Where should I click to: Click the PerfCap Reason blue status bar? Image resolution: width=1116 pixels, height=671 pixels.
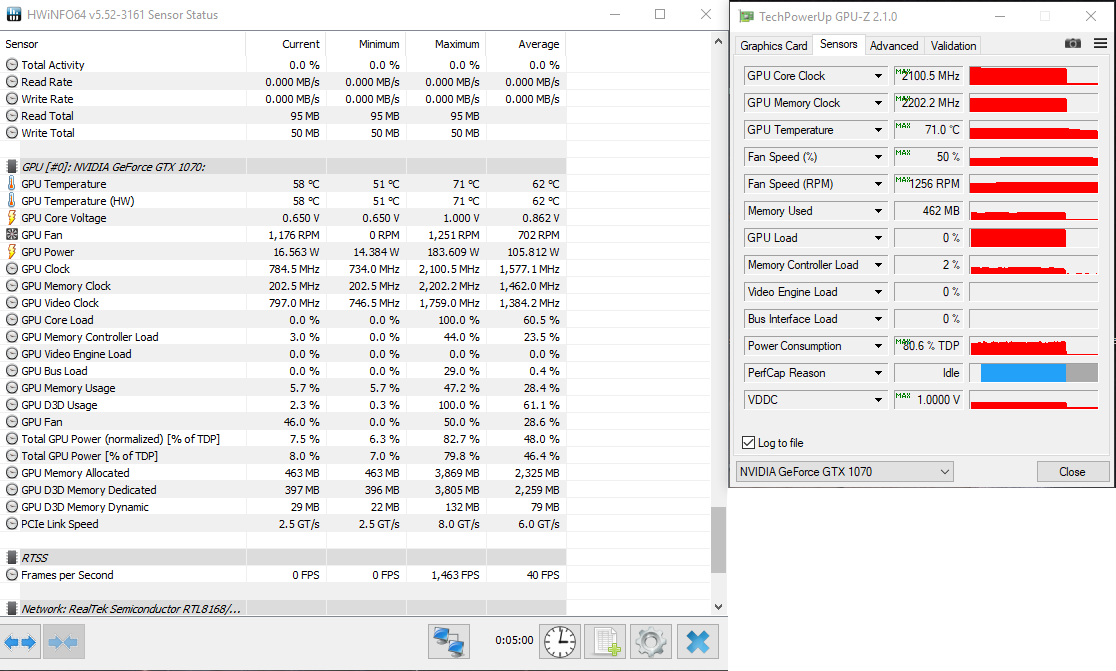(1023, 374)
